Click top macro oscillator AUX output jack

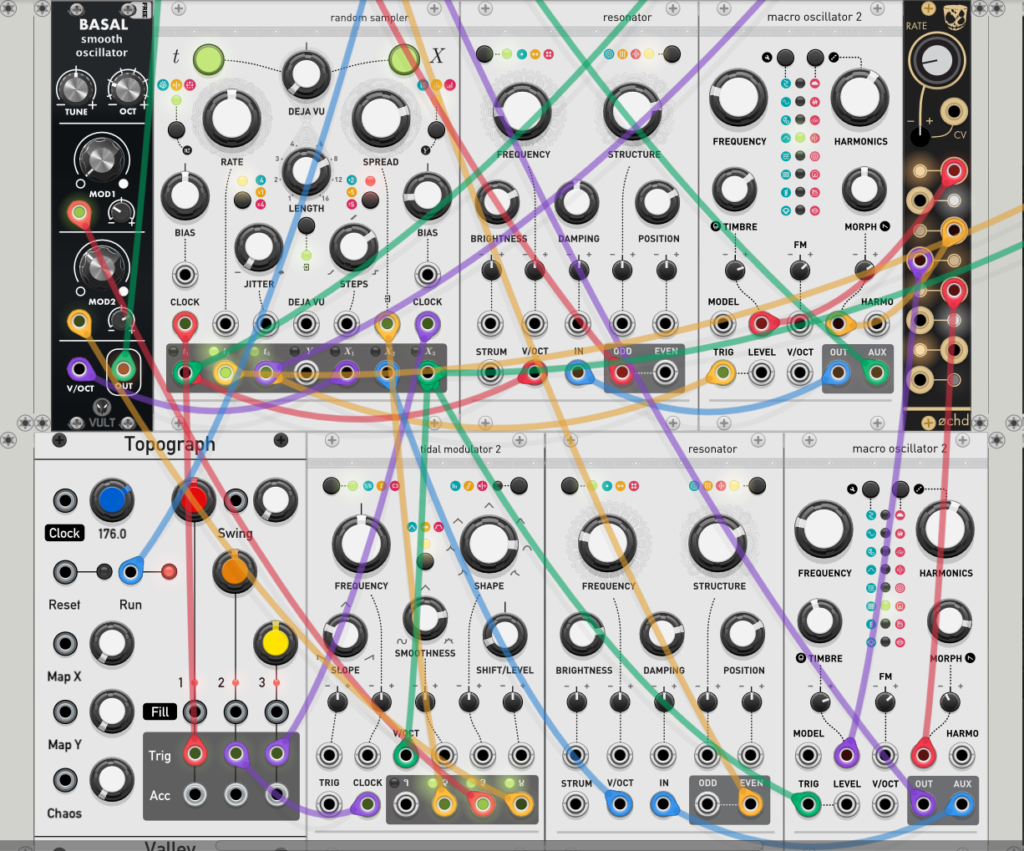pyautogui.click(x=876, y=373)
